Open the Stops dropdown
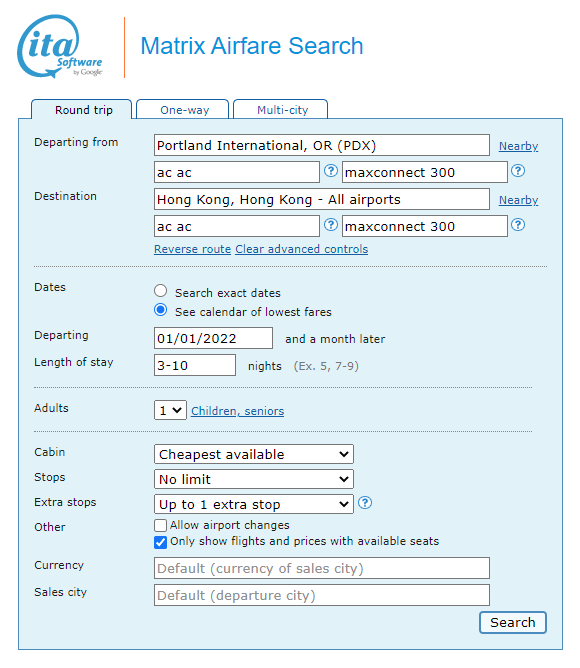The image size is (580, 668). (254, 479)
